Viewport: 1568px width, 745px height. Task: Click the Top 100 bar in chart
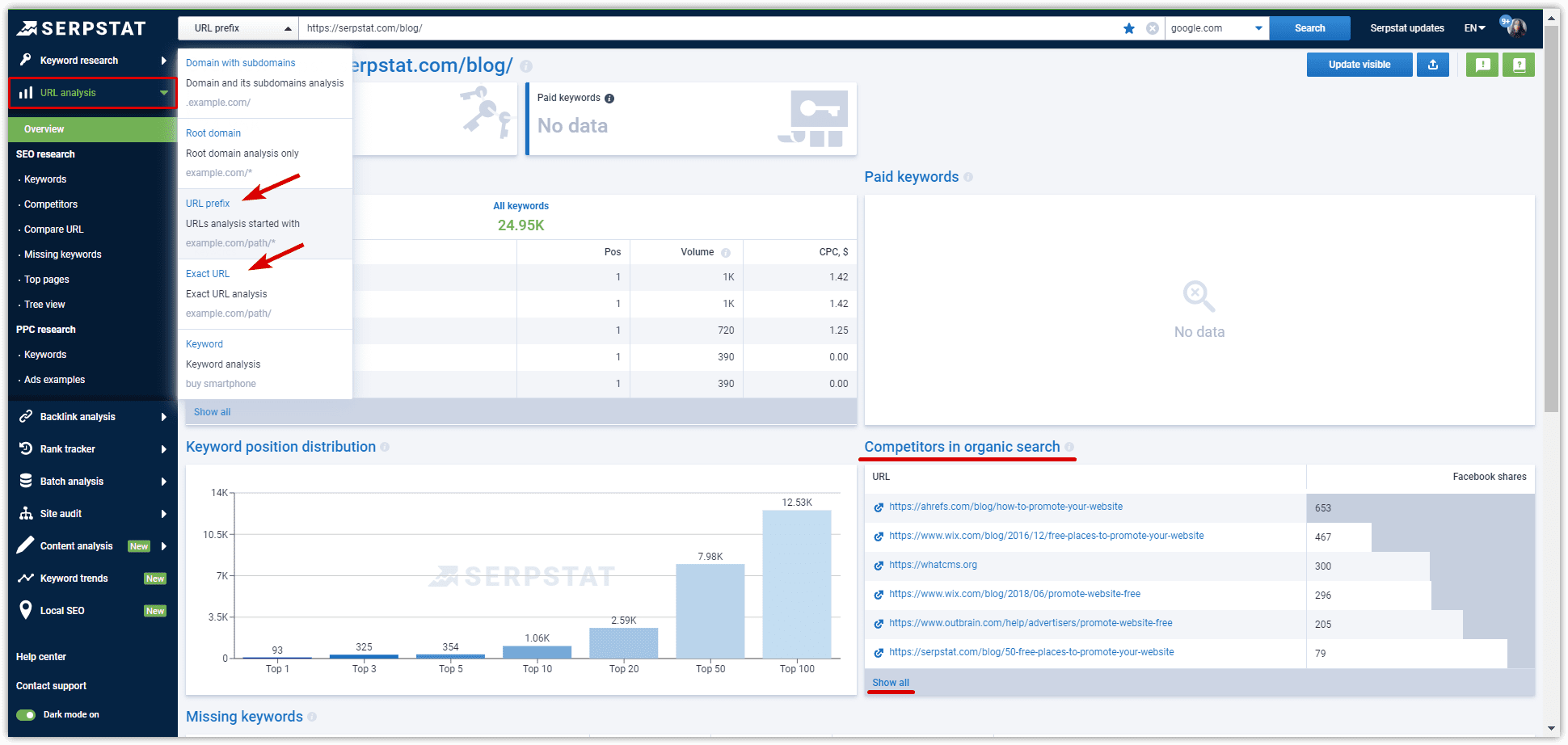797,584
